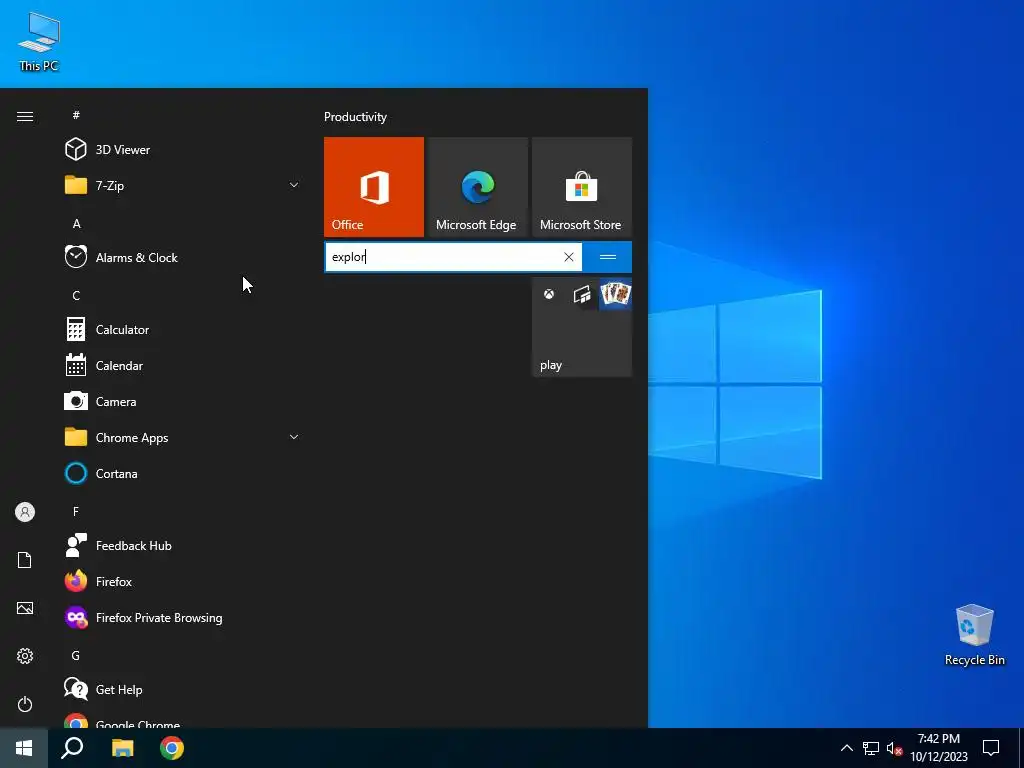Screen dimensions: 1024x768
Task: Click the Office tile
Action: click(374, 187)
